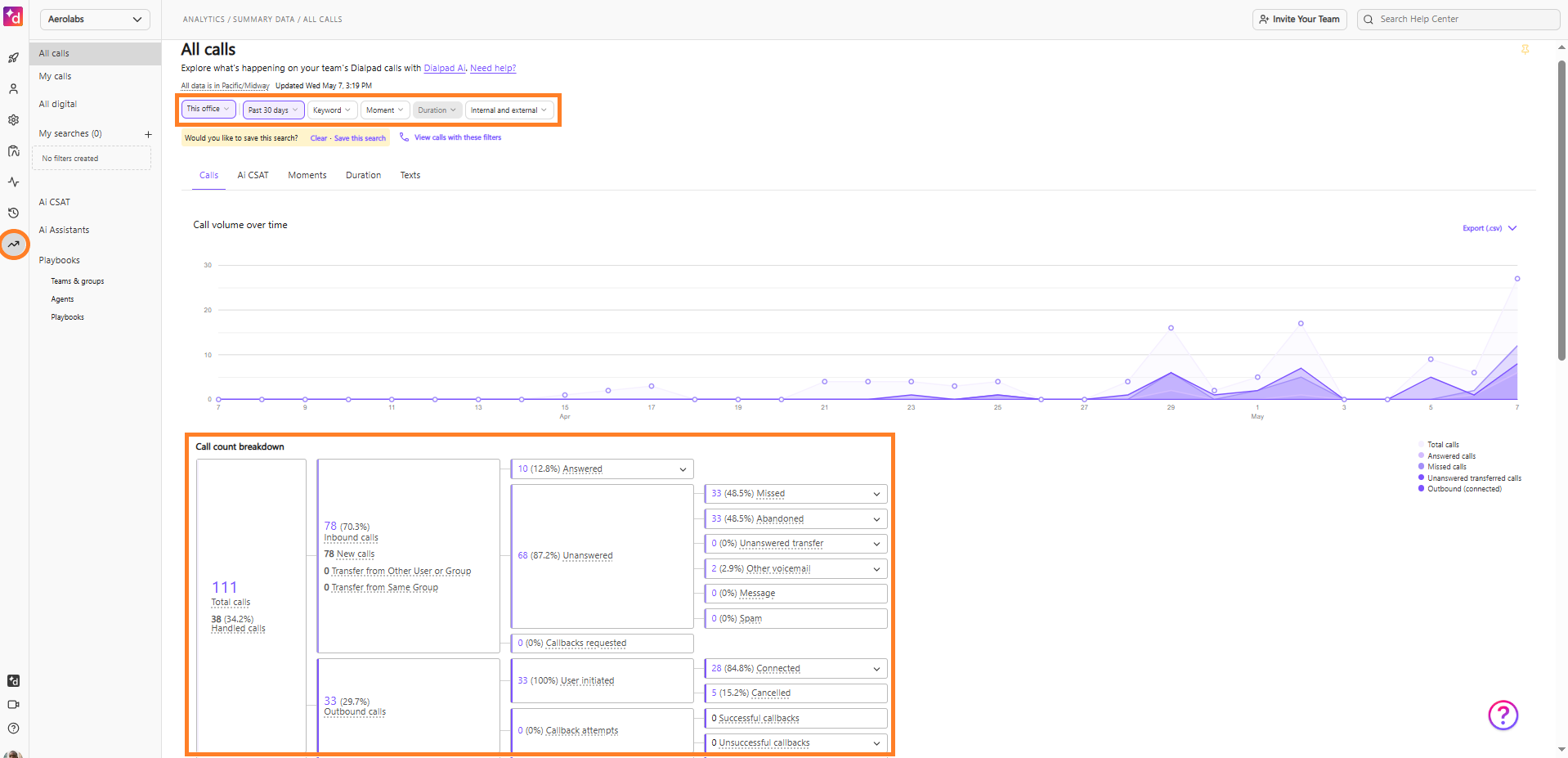Follow the Need help? link

tap(493, 69)
